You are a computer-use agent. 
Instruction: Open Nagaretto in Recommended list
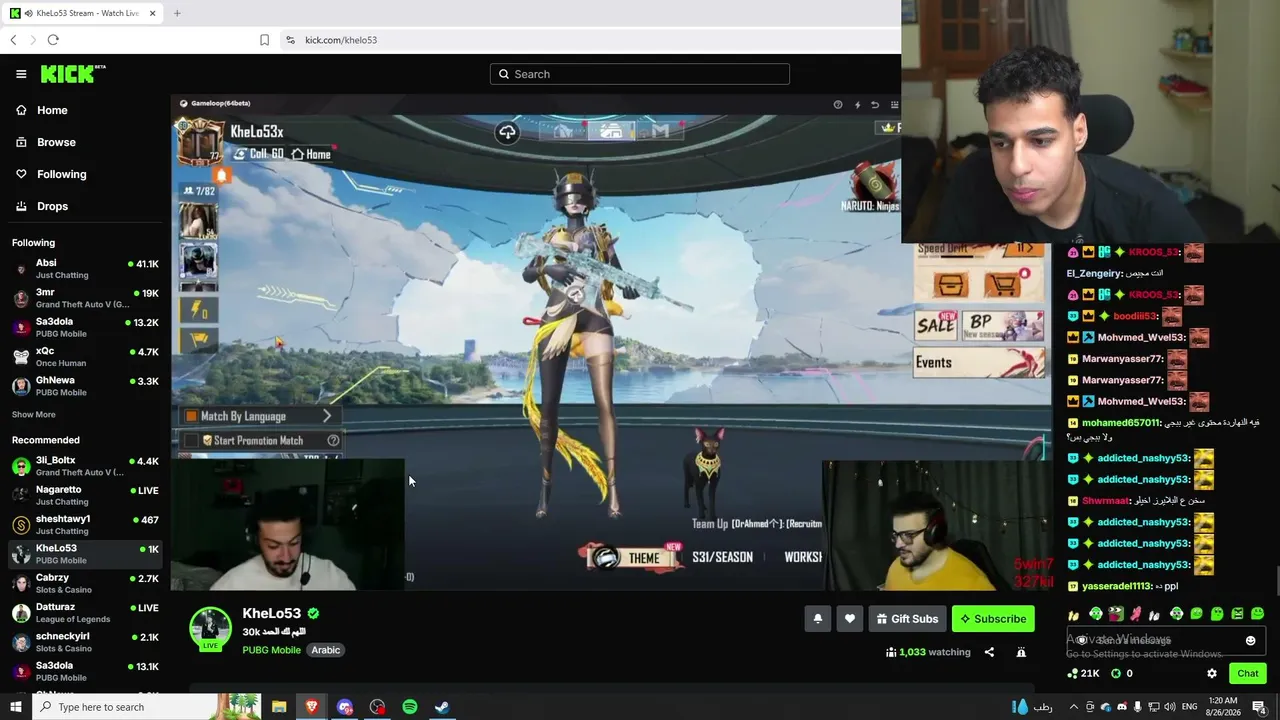tap(84, 495)
